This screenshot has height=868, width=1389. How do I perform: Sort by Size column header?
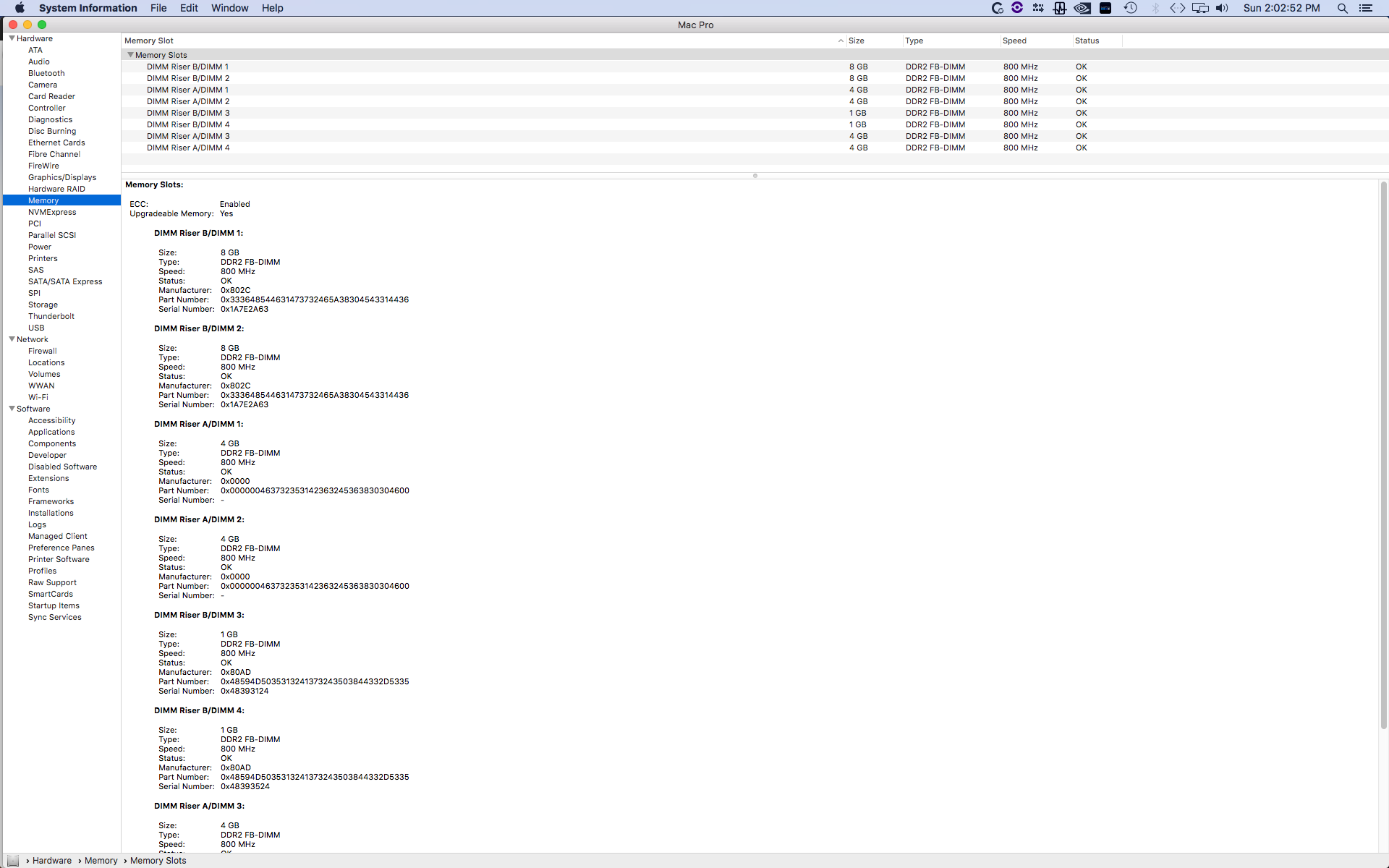click(874, 41)
